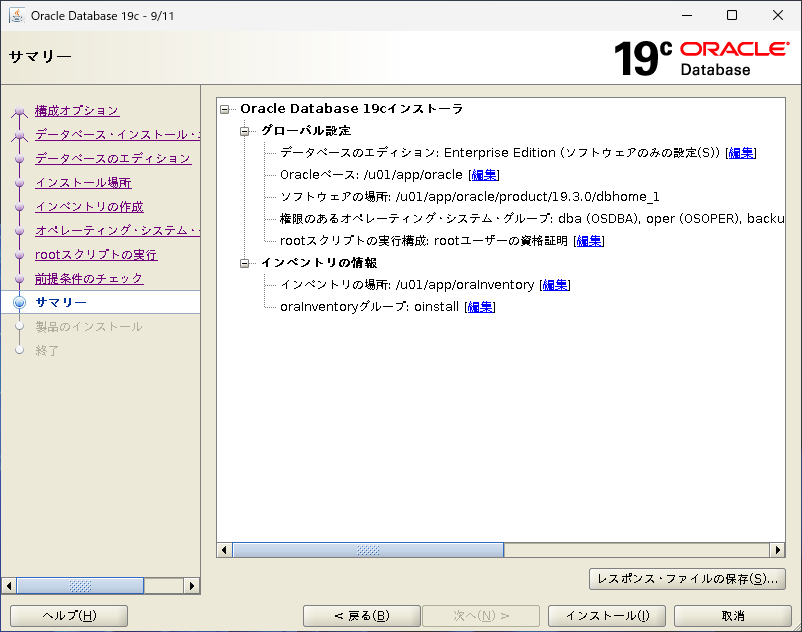802x632 pixels.
Task: Click the 取消 cancel button
Action: tap(732, 616)
